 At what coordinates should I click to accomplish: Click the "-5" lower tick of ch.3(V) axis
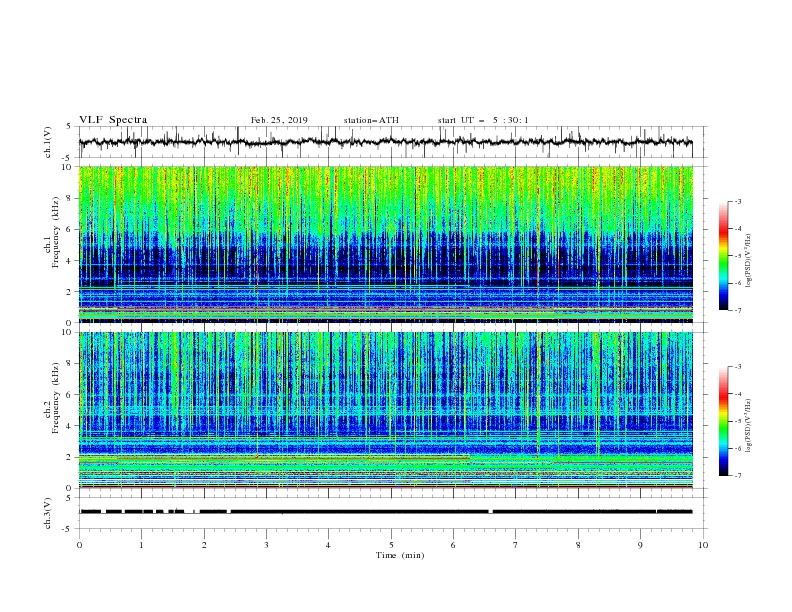[x=68, y=529]
